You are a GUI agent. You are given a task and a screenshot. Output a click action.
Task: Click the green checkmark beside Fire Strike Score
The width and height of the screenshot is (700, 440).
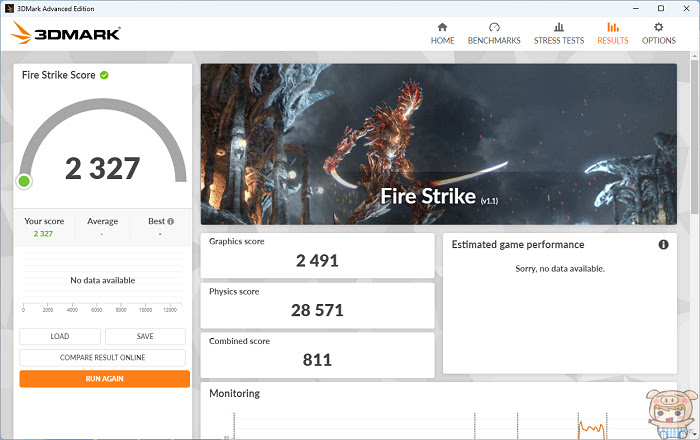click(x=104, y=75)
